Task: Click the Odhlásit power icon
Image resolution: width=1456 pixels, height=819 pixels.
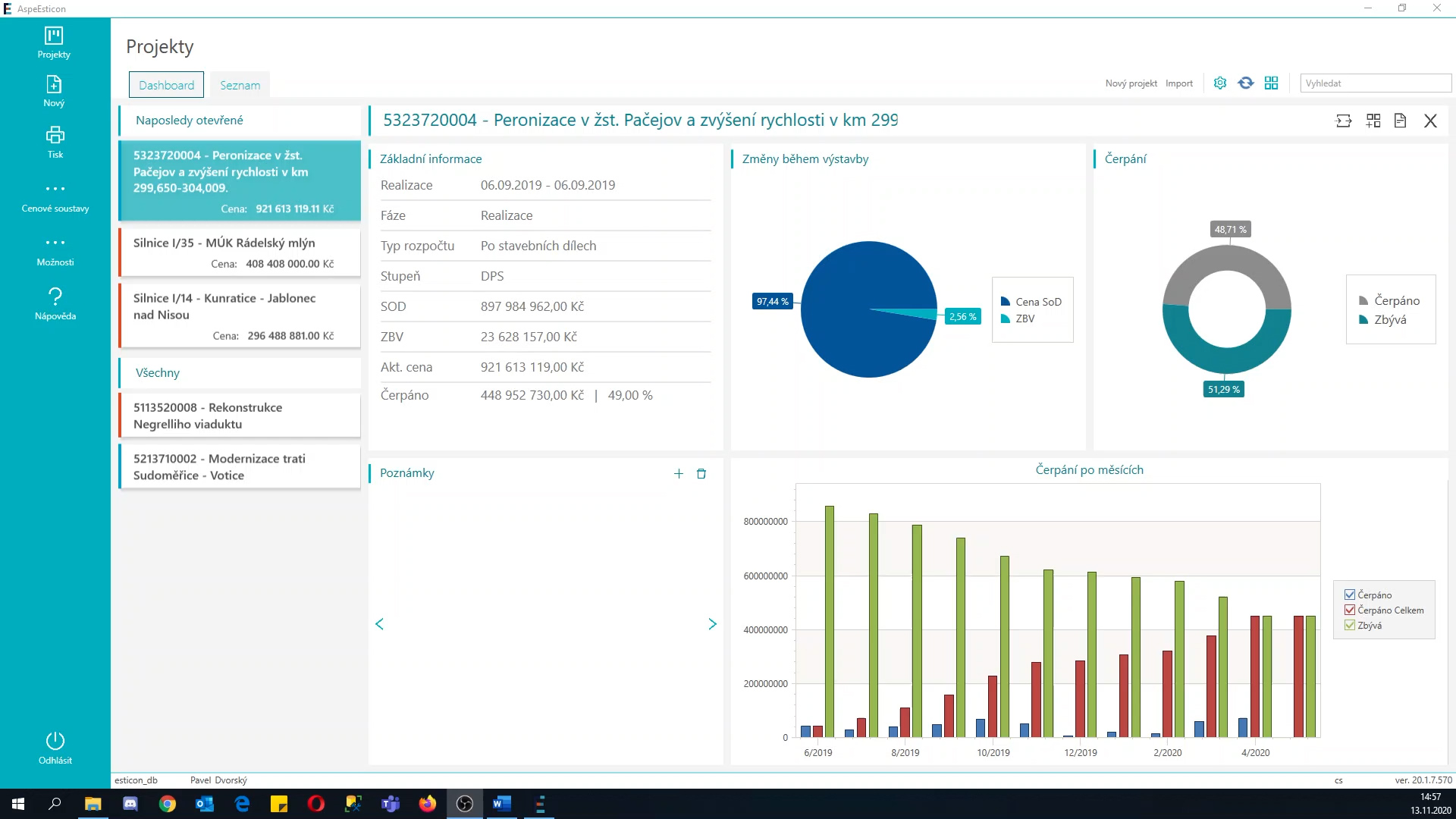Action: pos(55,740)
